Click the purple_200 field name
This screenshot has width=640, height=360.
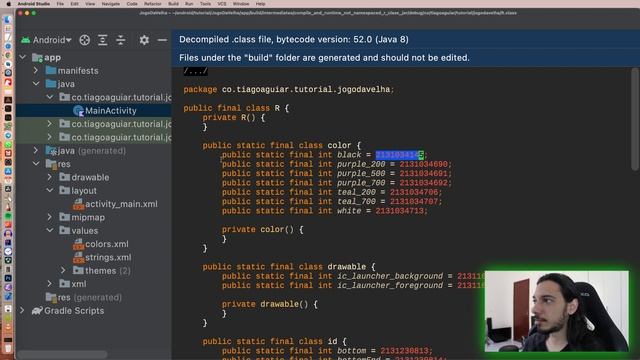click(361, 164)
